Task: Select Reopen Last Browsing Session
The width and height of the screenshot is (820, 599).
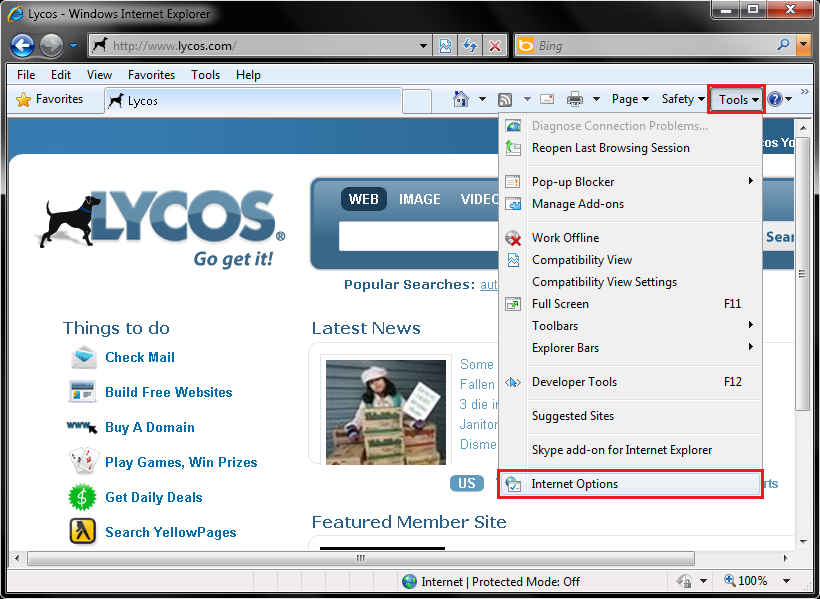Action: pos(630,148)
